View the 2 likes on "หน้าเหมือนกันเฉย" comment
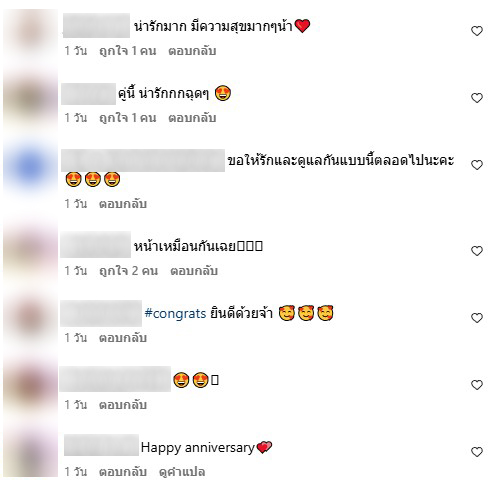This screenshot has width=494, height=493. 128,271
